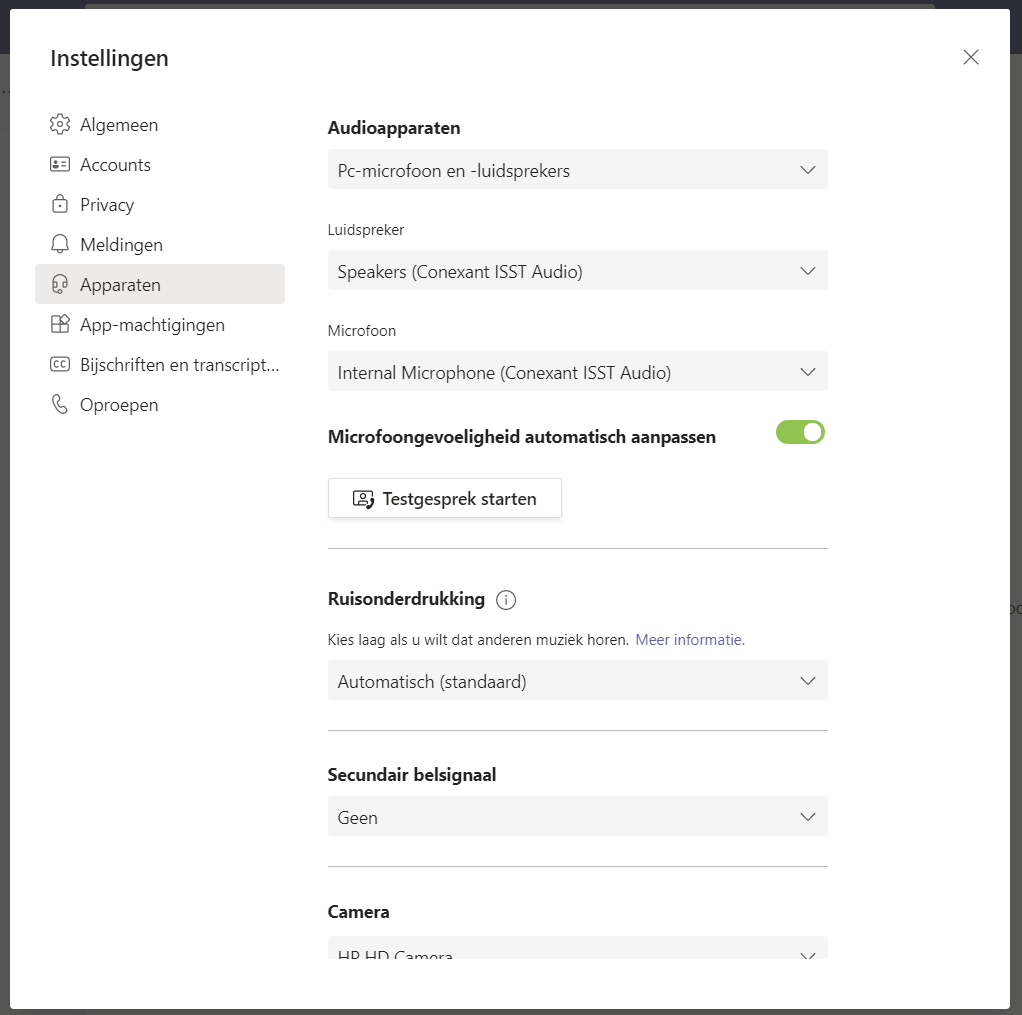Open the Ruisonderdrukking level dropdown
The width and height of the screenshot is (1022, 1015).
[577, 681]
